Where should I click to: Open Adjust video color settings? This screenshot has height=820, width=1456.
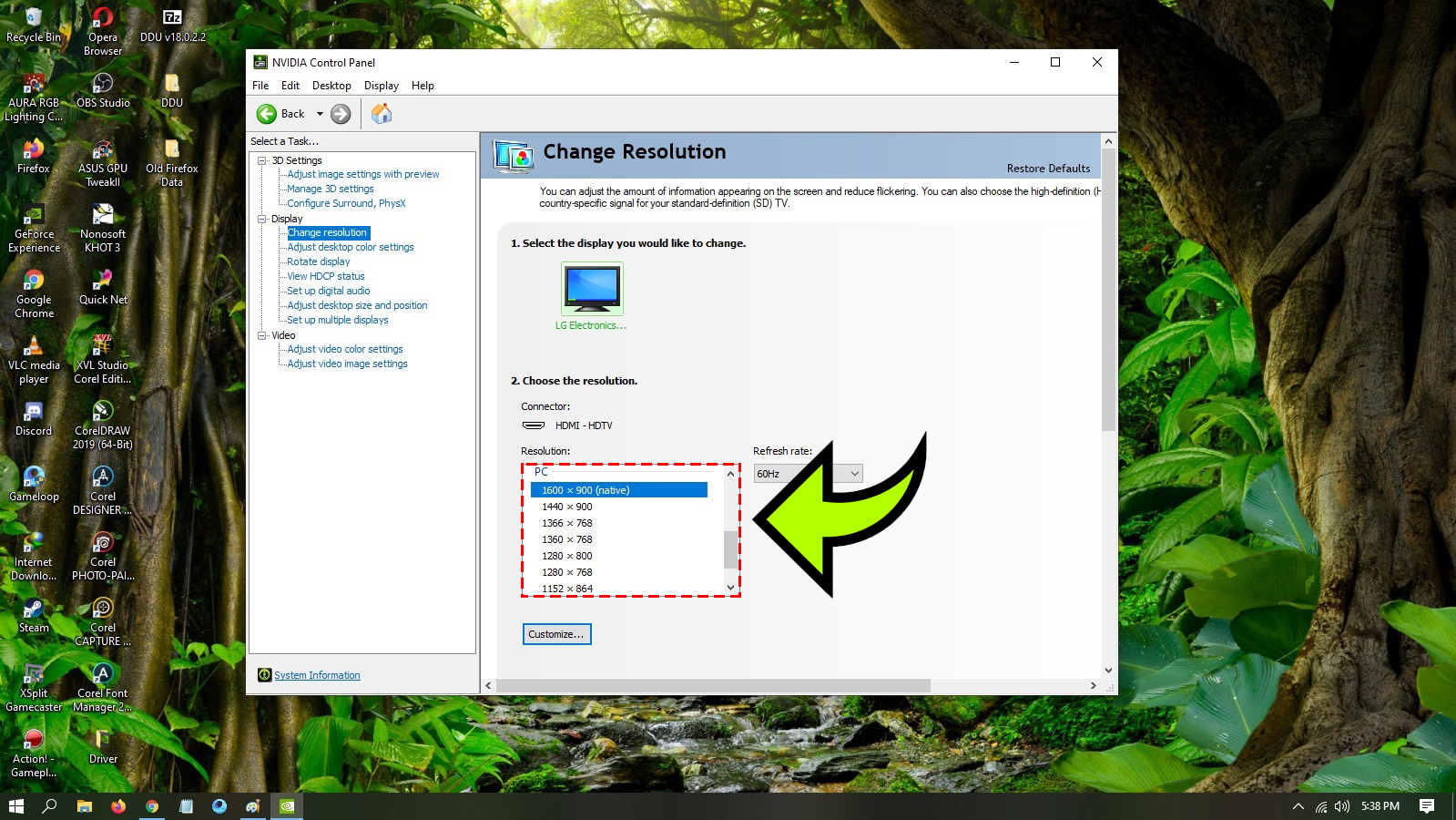tap(345, 349)
